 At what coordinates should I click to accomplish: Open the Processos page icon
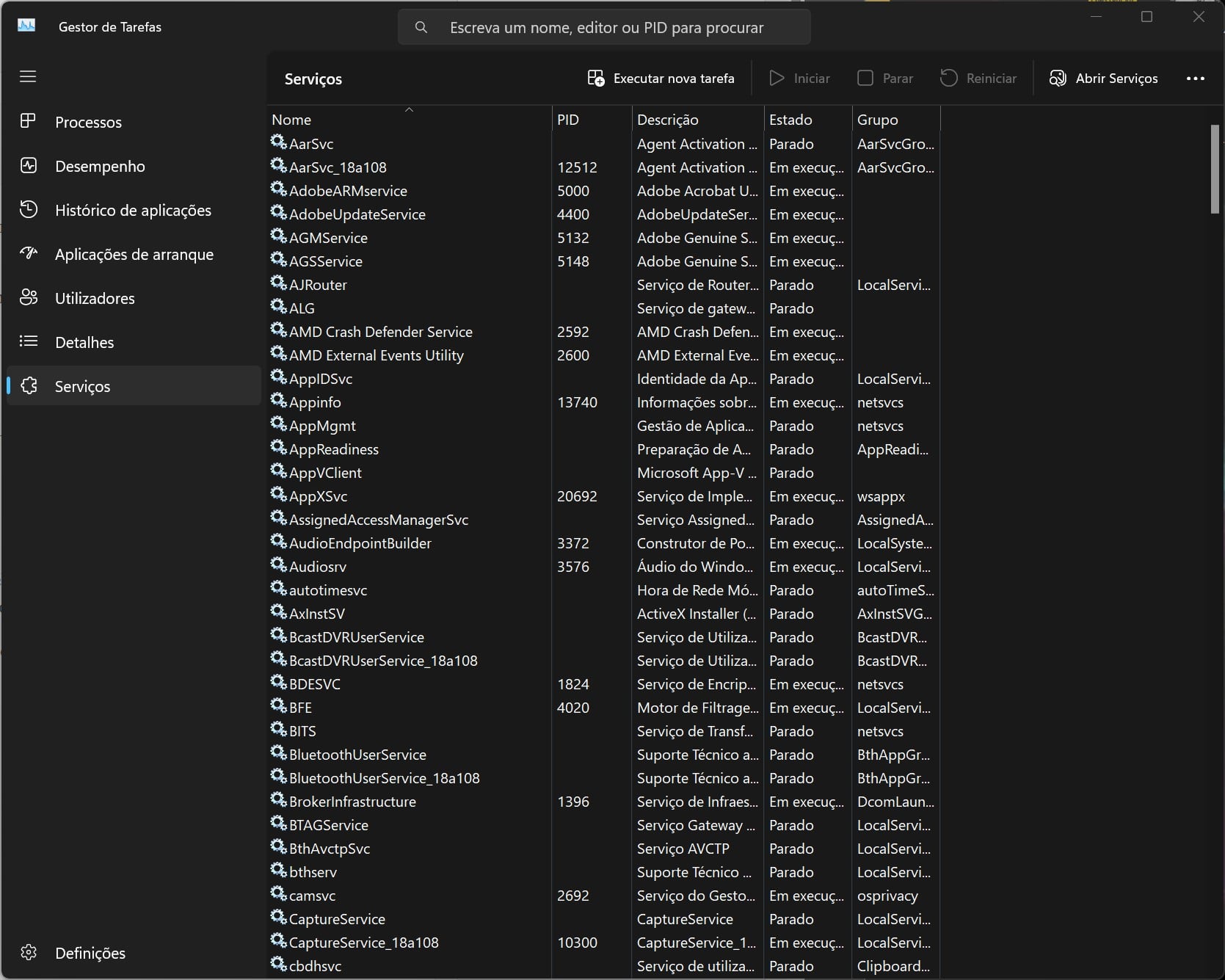(28, 122)
